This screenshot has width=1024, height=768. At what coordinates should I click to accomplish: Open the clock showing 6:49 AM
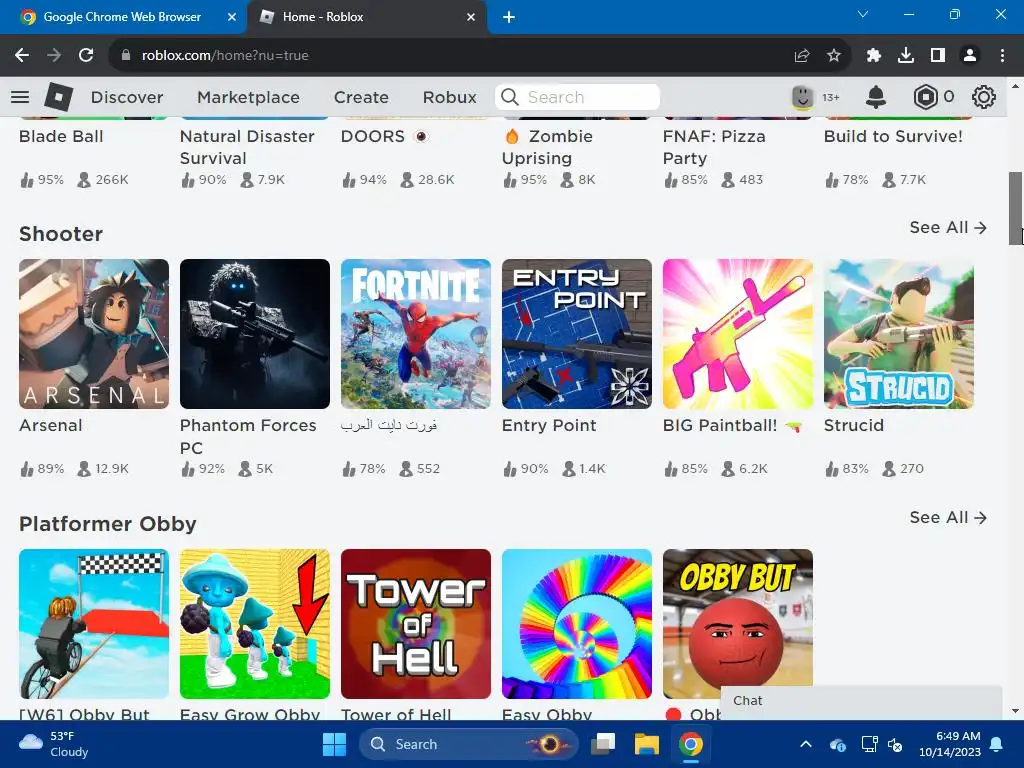click(950, 744)
